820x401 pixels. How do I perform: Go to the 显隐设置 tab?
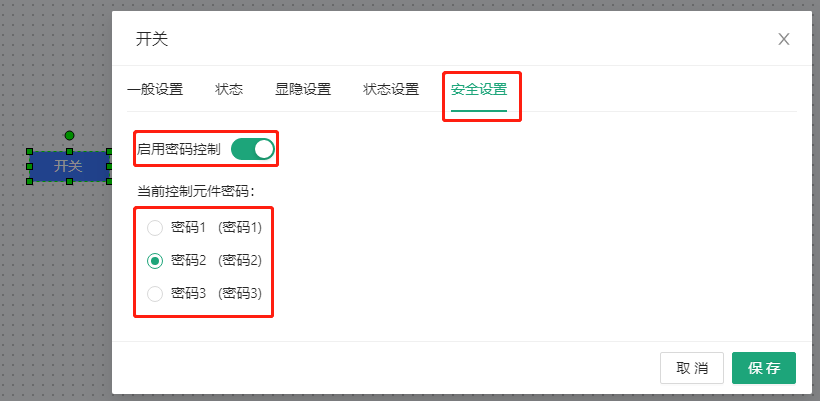coord(303,89)
